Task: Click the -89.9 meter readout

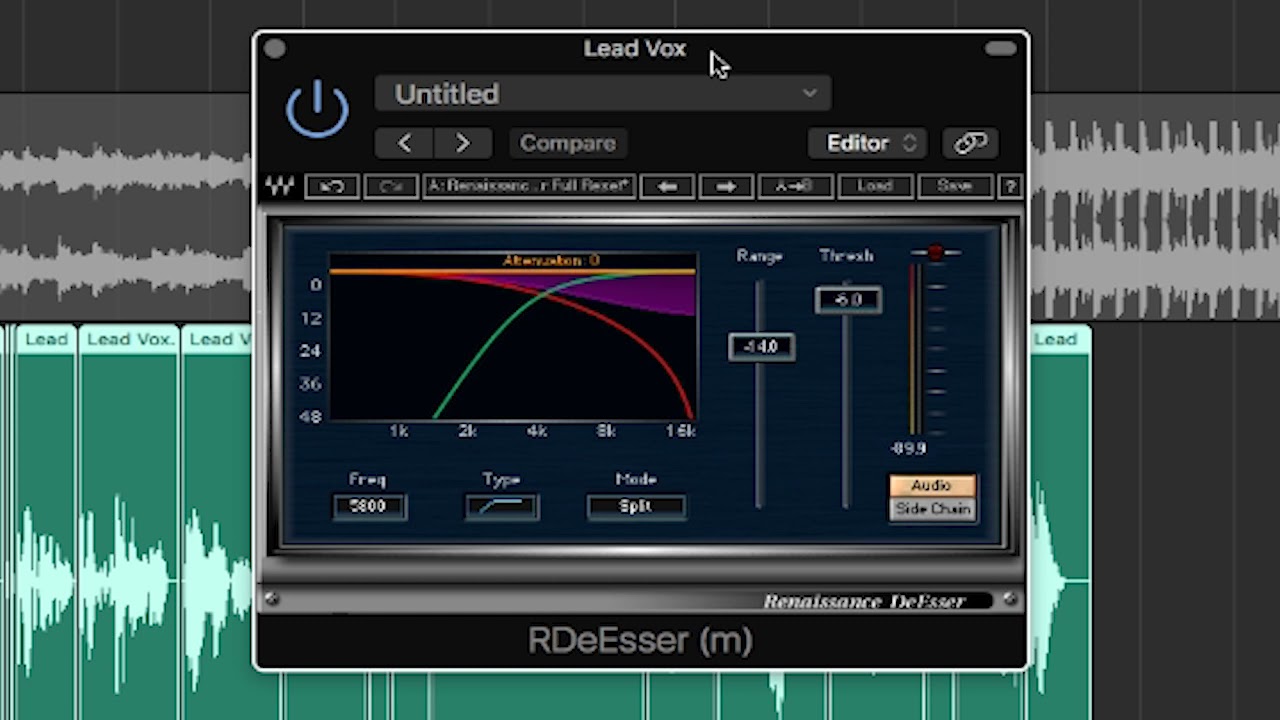Action: coord(908,449)
